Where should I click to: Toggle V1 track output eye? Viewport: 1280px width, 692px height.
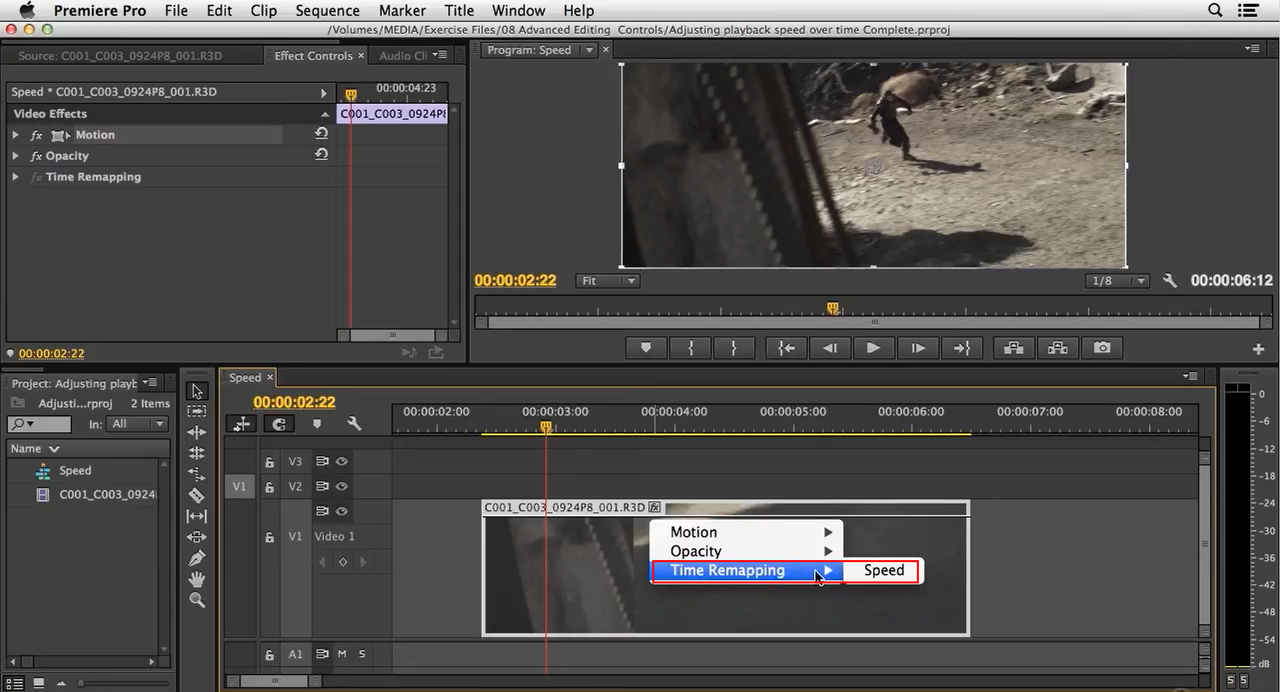point(342,512)
